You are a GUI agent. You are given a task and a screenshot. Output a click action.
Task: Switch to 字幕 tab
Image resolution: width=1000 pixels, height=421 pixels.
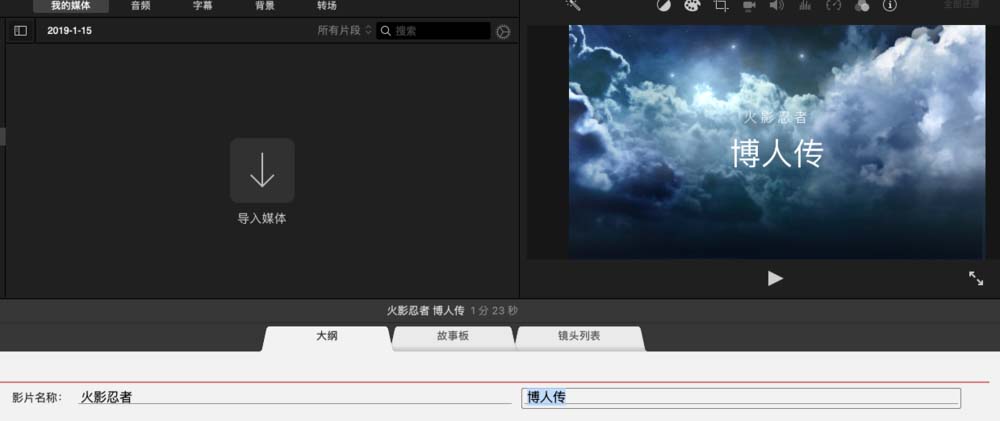pos(203,6)
